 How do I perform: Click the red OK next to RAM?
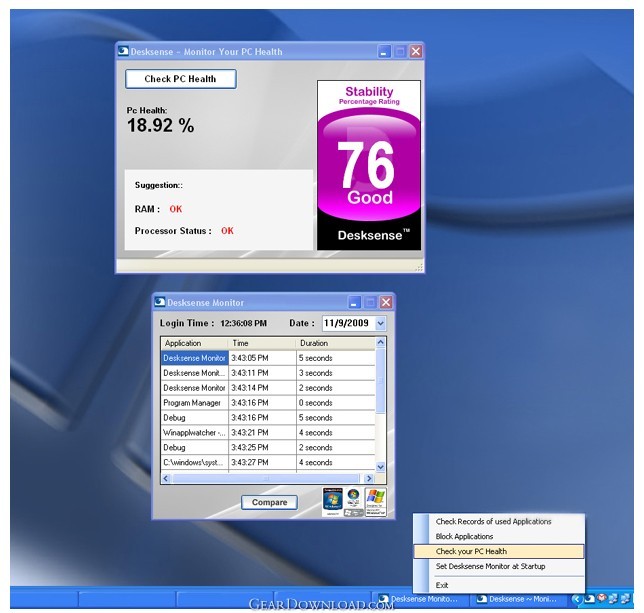pyautogui.click(x=176, y=209)
